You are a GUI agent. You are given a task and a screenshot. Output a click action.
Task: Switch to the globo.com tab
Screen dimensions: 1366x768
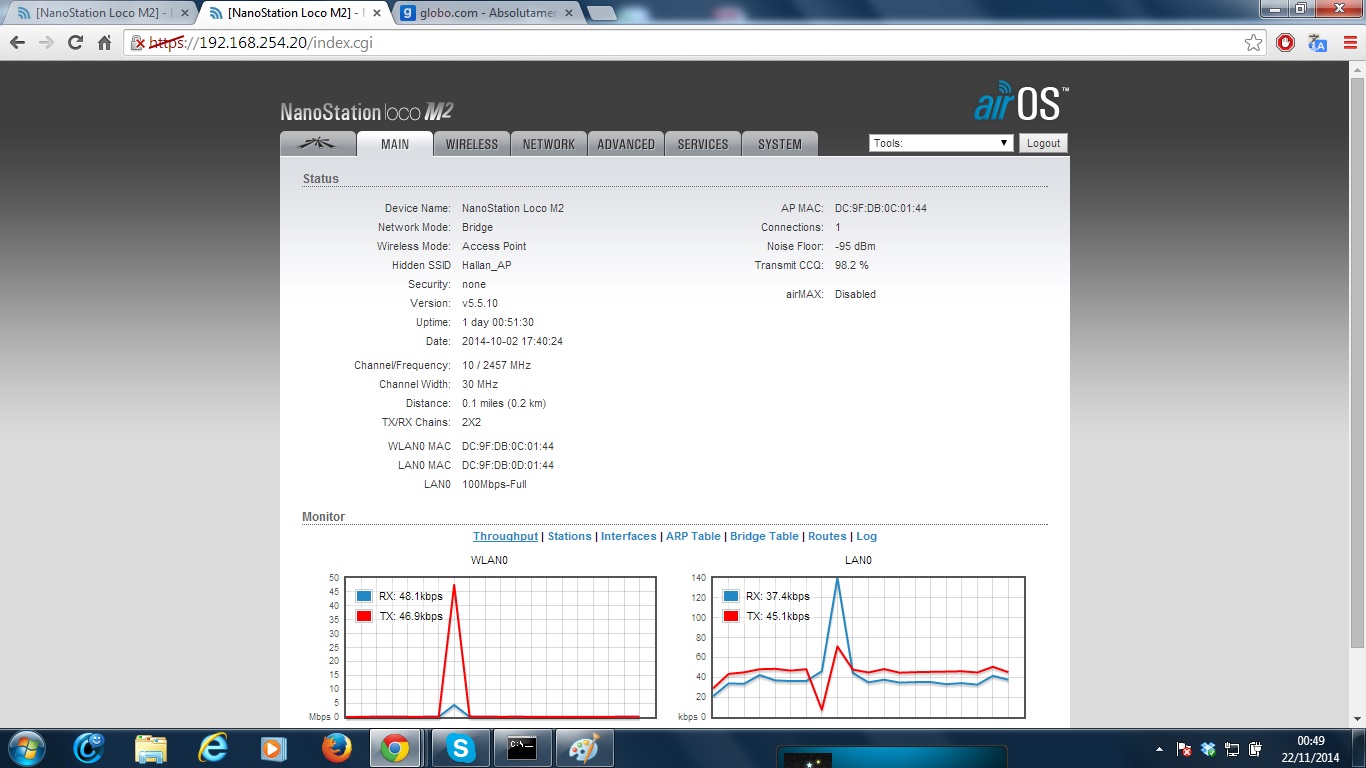click(x=485, y=13)
